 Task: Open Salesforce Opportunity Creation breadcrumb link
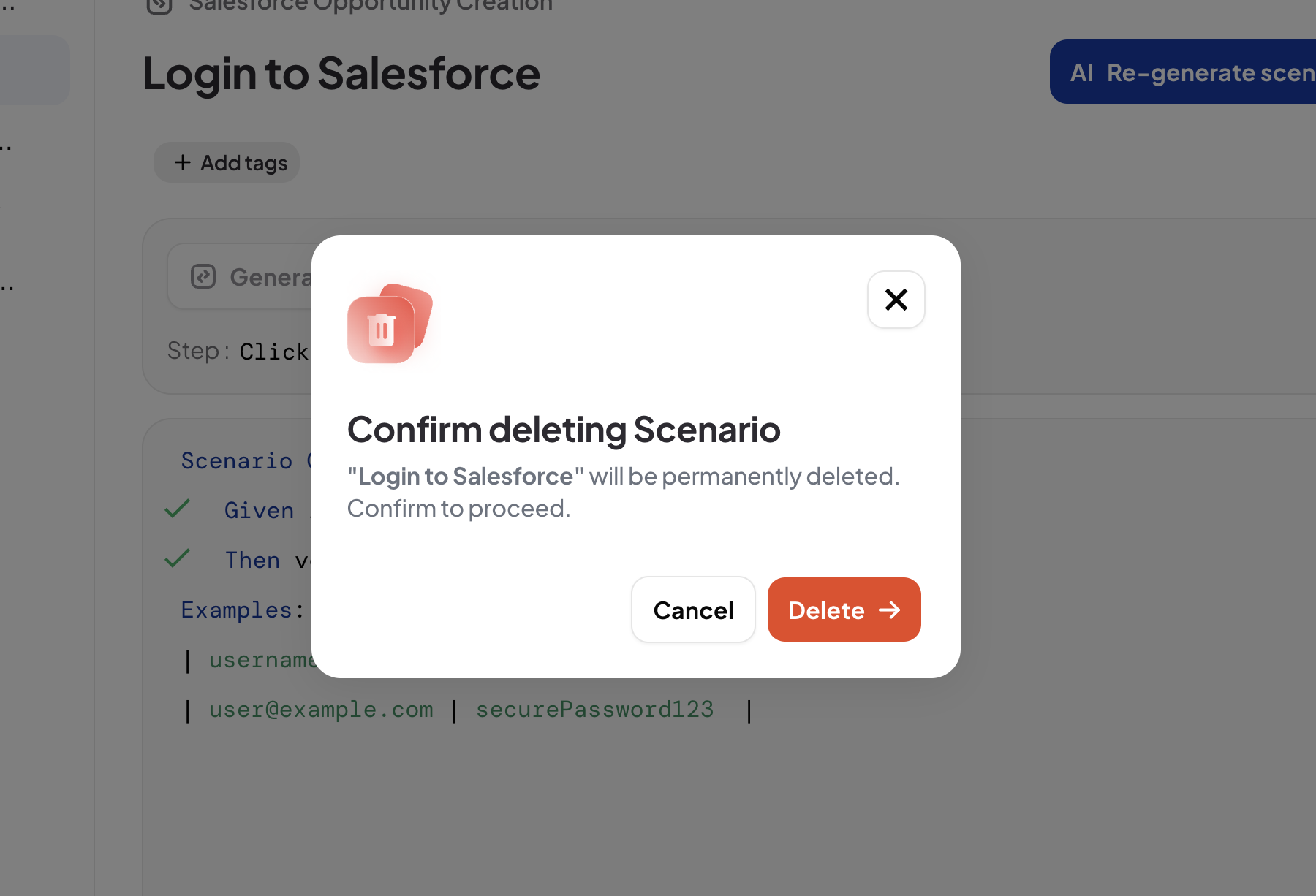pyautogui.click(x=371, y=6)
